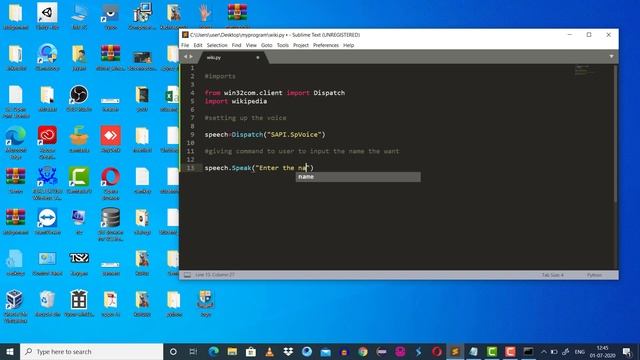This screenshot has height=360, width=640.
Task: Toggle the side bar panel switcher icon in status bar
Action: (187, 275)
